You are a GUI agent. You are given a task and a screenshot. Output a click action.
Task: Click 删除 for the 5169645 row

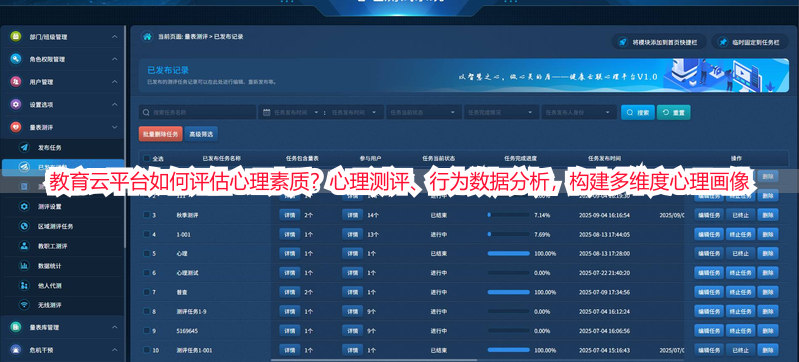point(767,330)
